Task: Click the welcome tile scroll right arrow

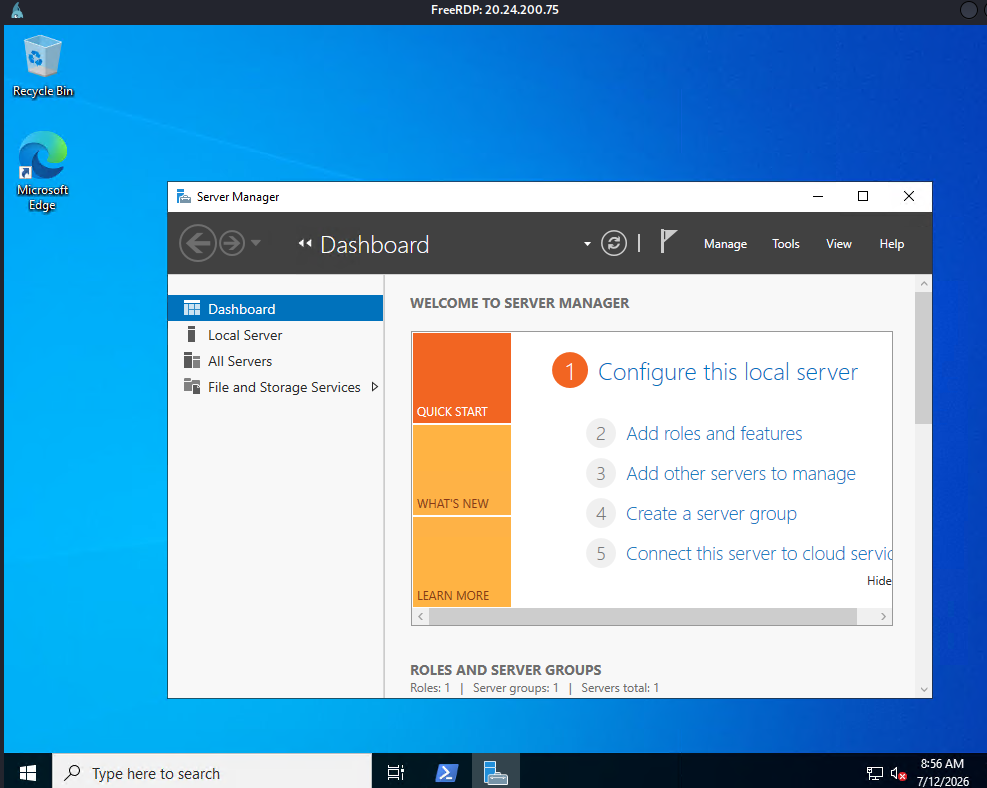Action: tap(883, 616)
